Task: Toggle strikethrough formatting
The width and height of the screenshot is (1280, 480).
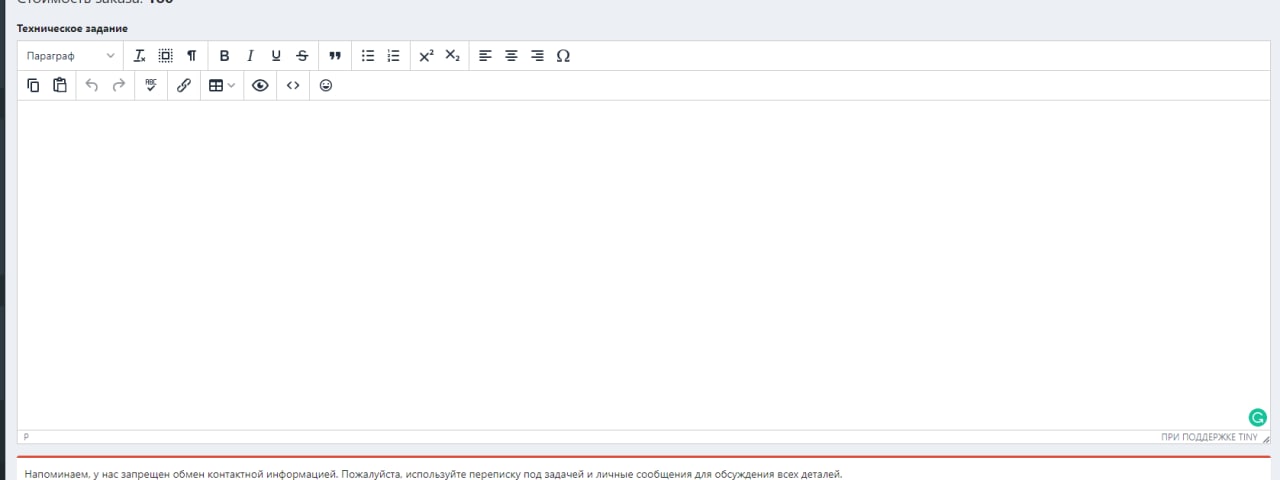Action: 302,56
